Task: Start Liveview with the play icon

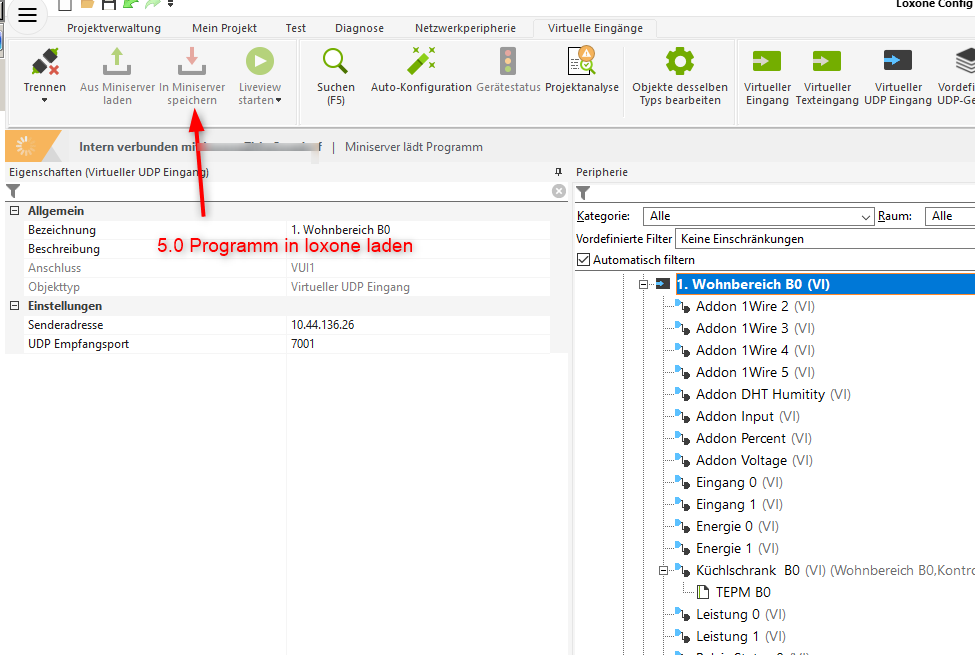Action: (x=259, y=62)
